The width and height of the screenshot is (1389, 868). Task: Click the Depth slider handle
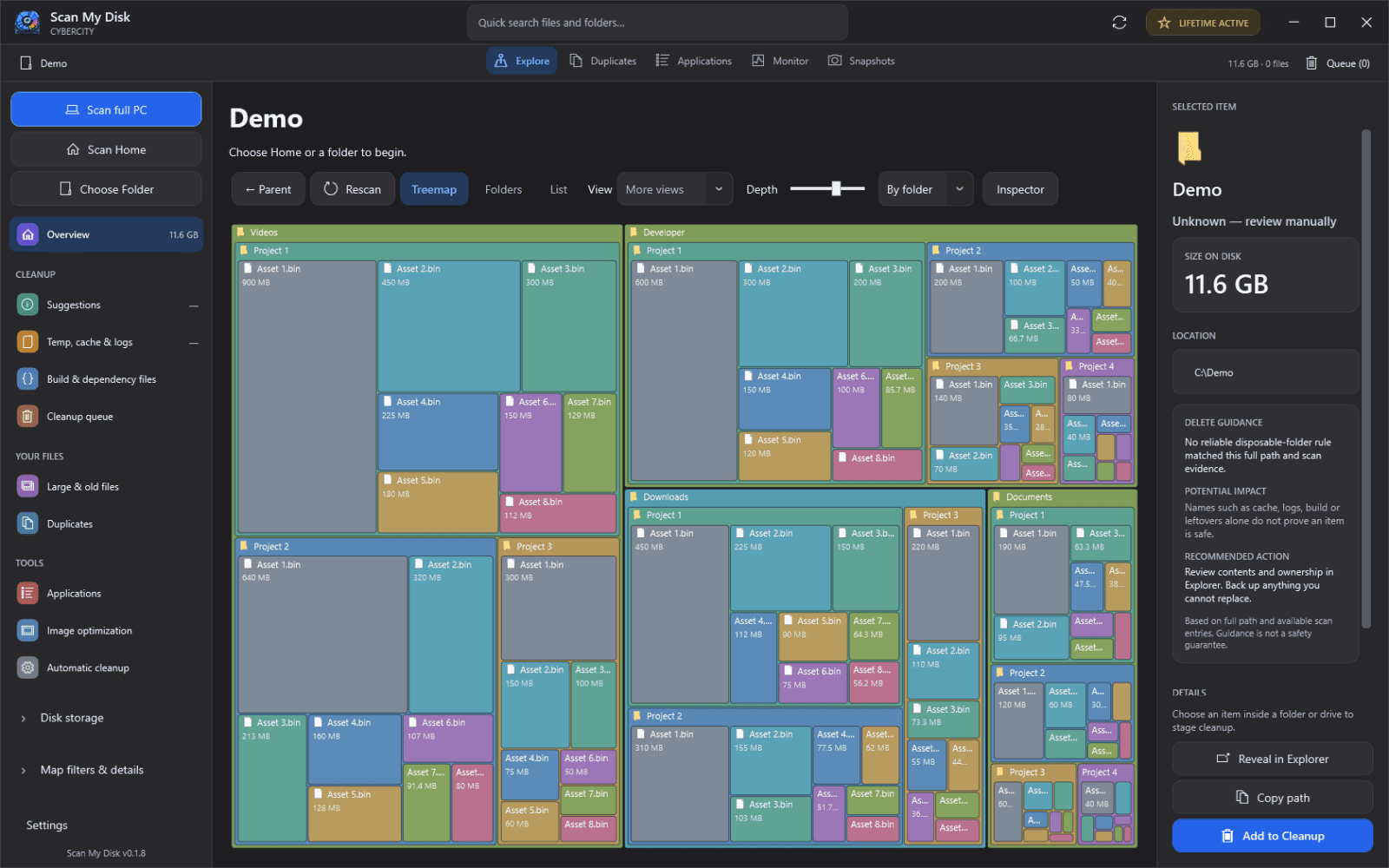tap(836, 188)
